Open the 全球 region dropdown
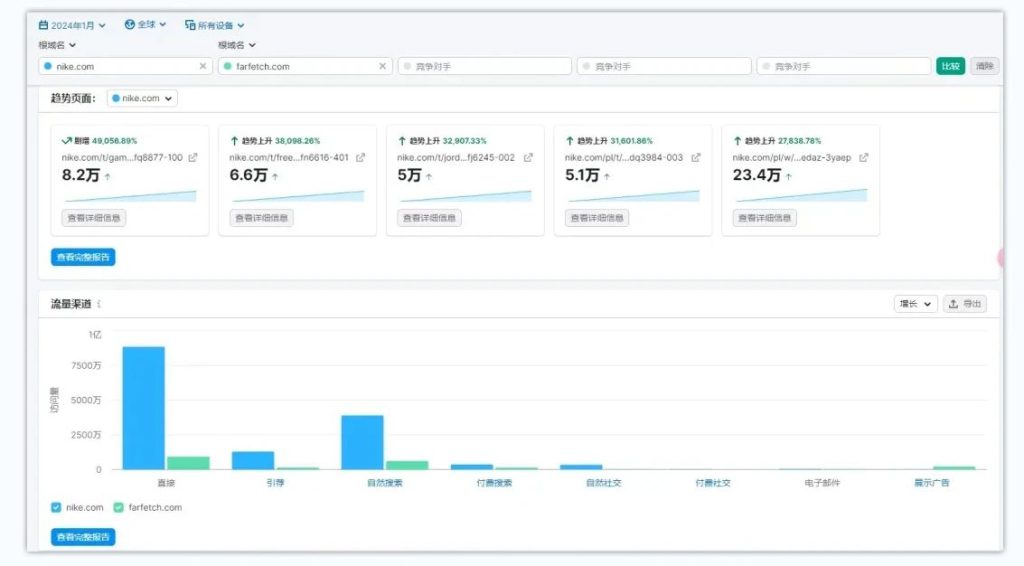1024x566 pixels. coord(145,25)
